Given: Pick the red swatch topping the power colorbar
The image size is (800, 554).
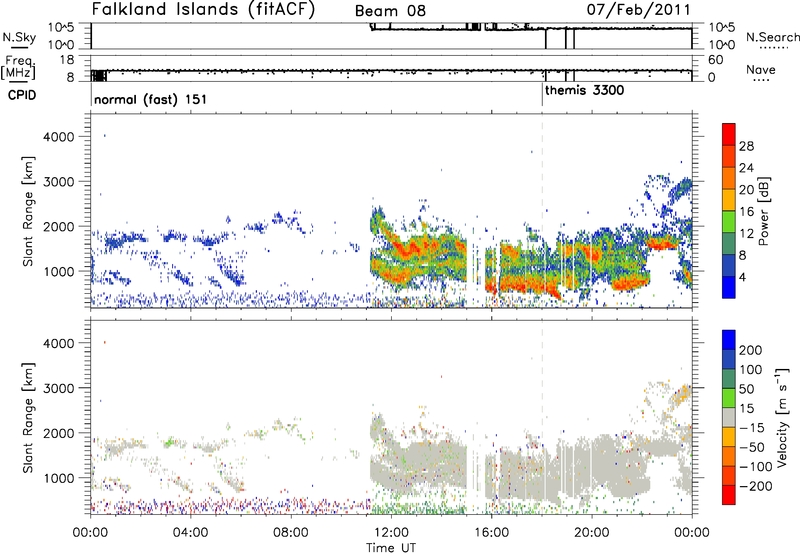Looking at the screenshot, I should click(x=729, y=134).
